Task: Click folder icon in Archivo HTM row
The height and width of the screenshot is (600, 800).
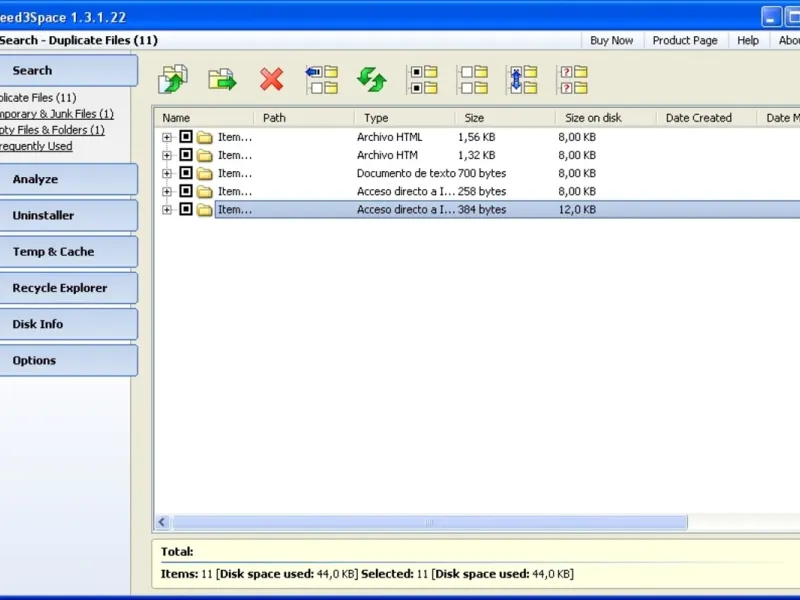Action: click(x=205, y=155)
